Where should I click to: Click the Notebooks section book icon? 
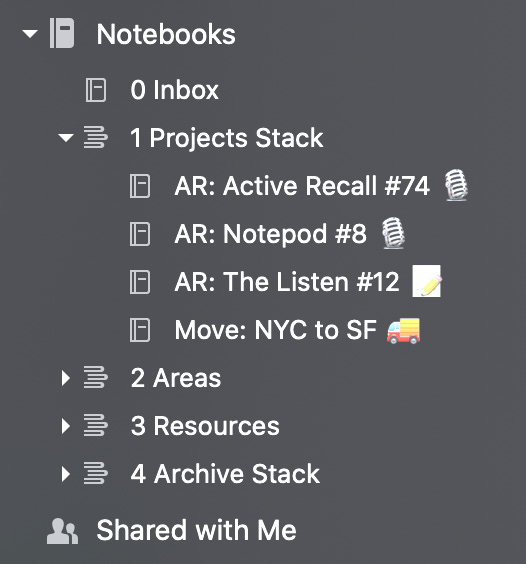pos(62,33)
